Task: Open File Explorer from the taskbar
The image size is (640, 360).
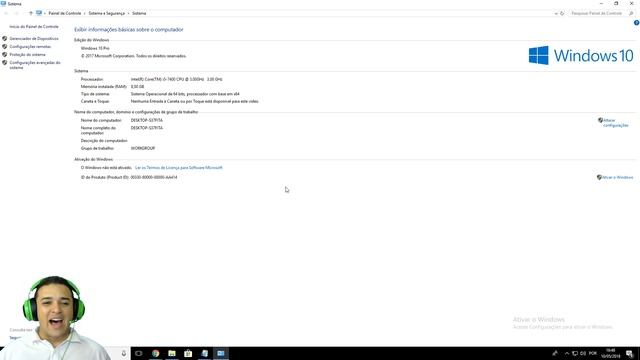Action: coord(172,353)
